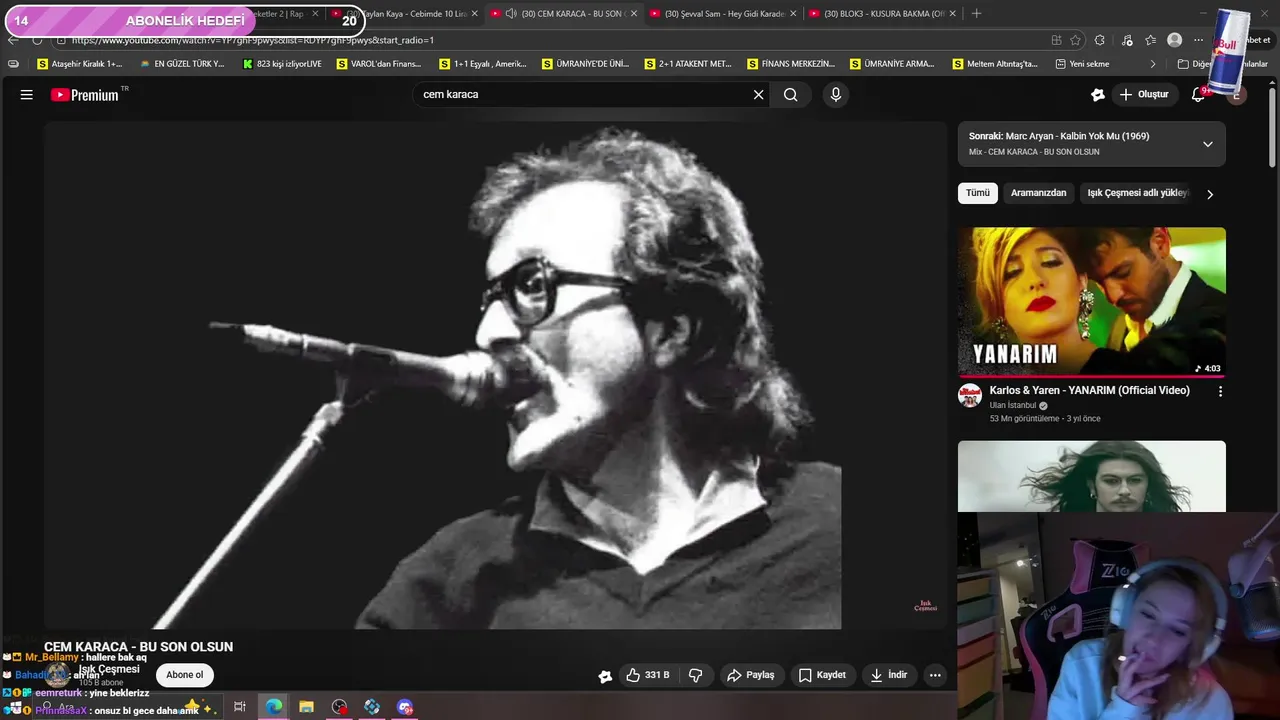Start voice search with microphone icon
Viewport: 1280px width, 720px height.
836,95
